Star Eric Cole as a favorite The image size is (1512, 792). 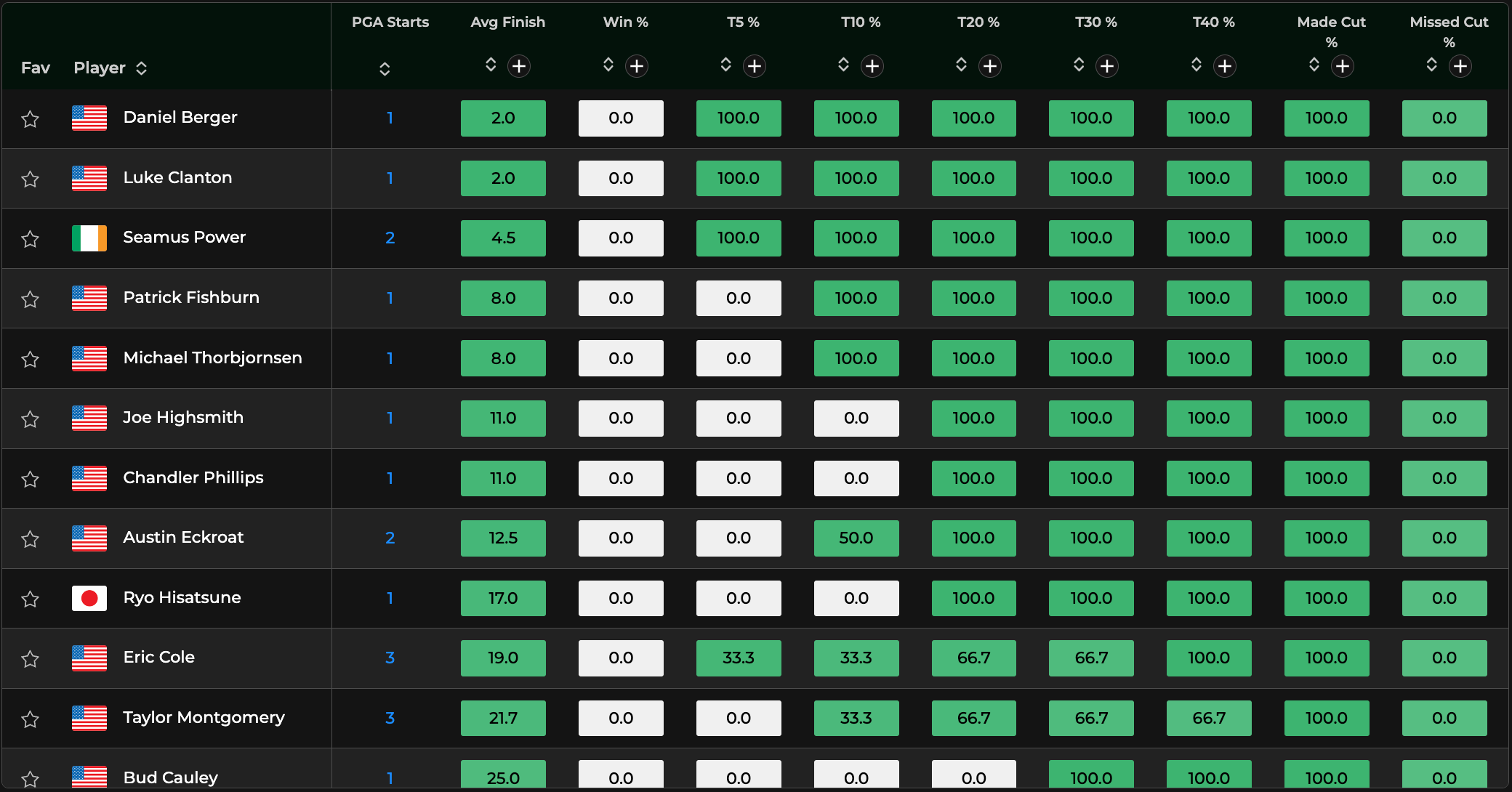[x=30, y=658]
